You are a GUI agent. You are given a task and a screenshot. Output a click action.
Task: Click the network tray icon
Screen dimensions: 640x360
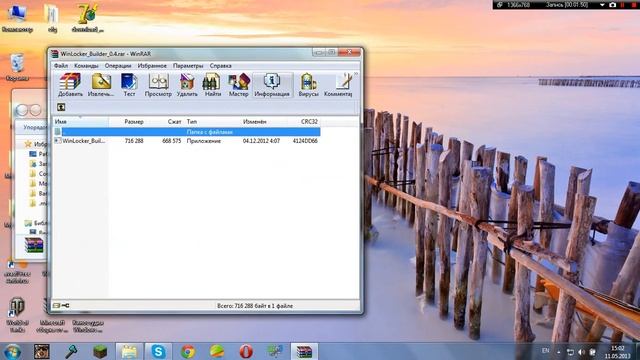(570, 352)
